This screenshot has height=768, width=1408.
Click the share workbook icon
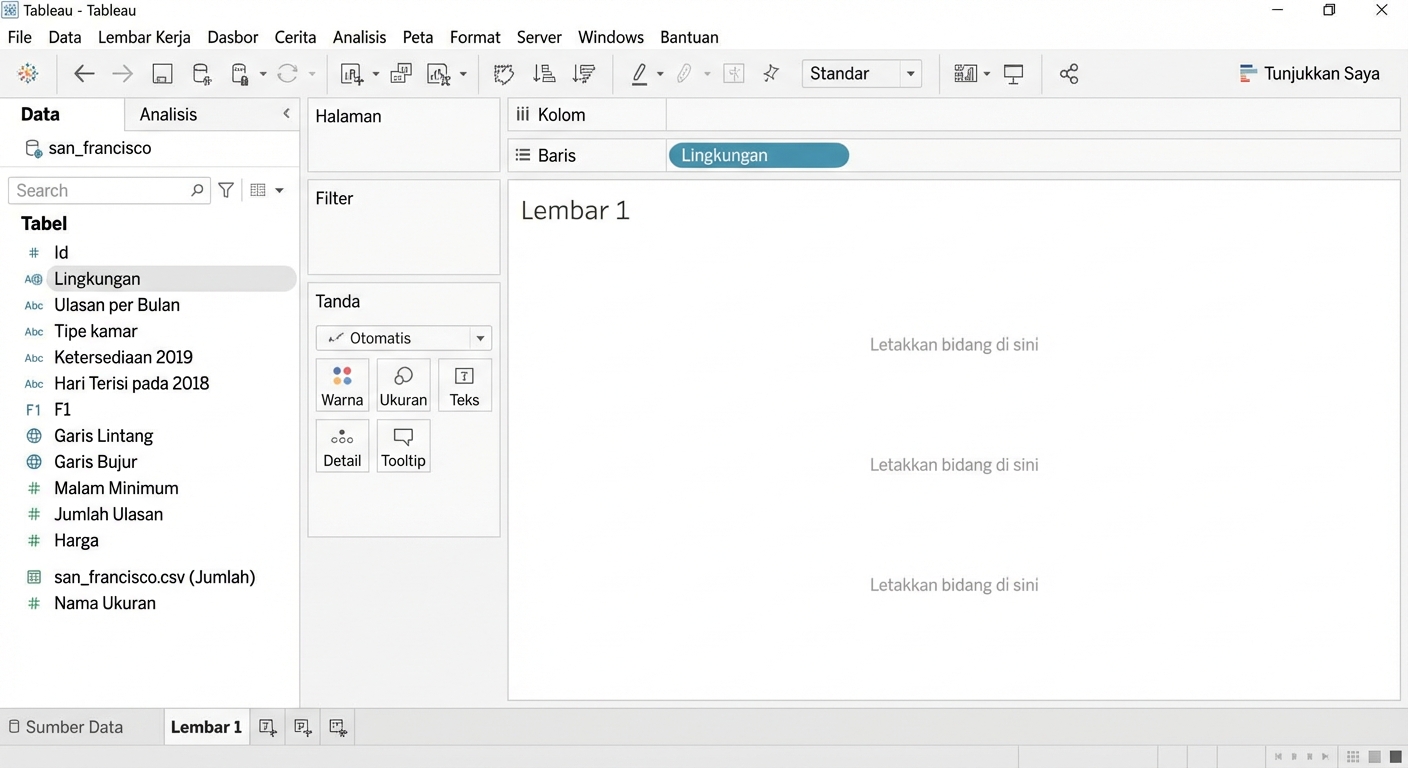point(1069,74)
